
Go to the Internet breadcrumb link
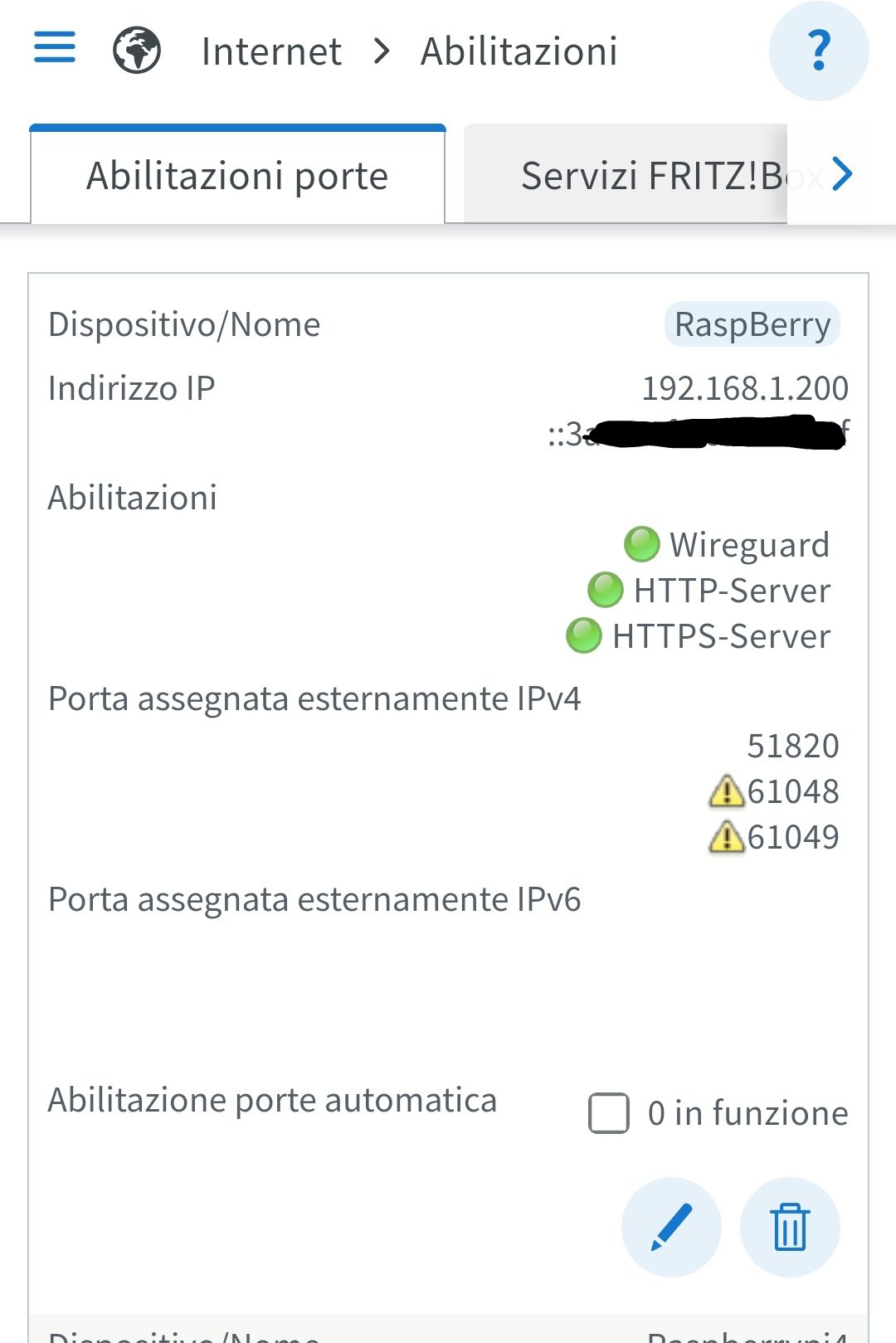271,51
